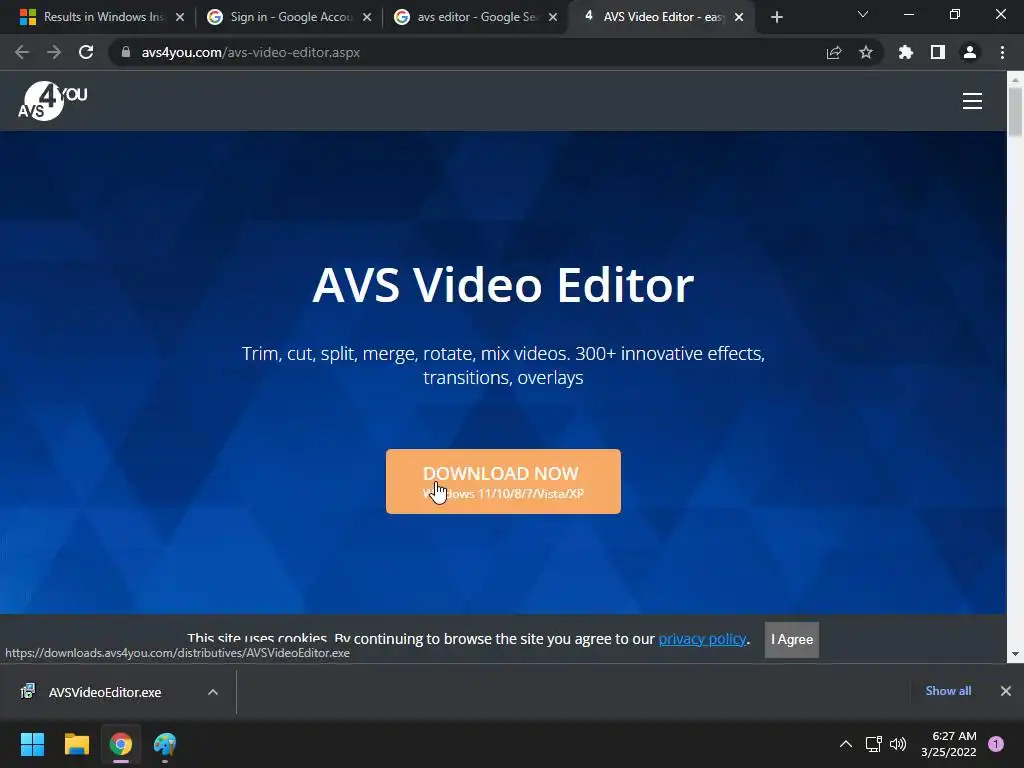Image resolution: width=1024 pixels, height=768 pixels.
Task: Open network status tray icon
Action: click(873, 744)
